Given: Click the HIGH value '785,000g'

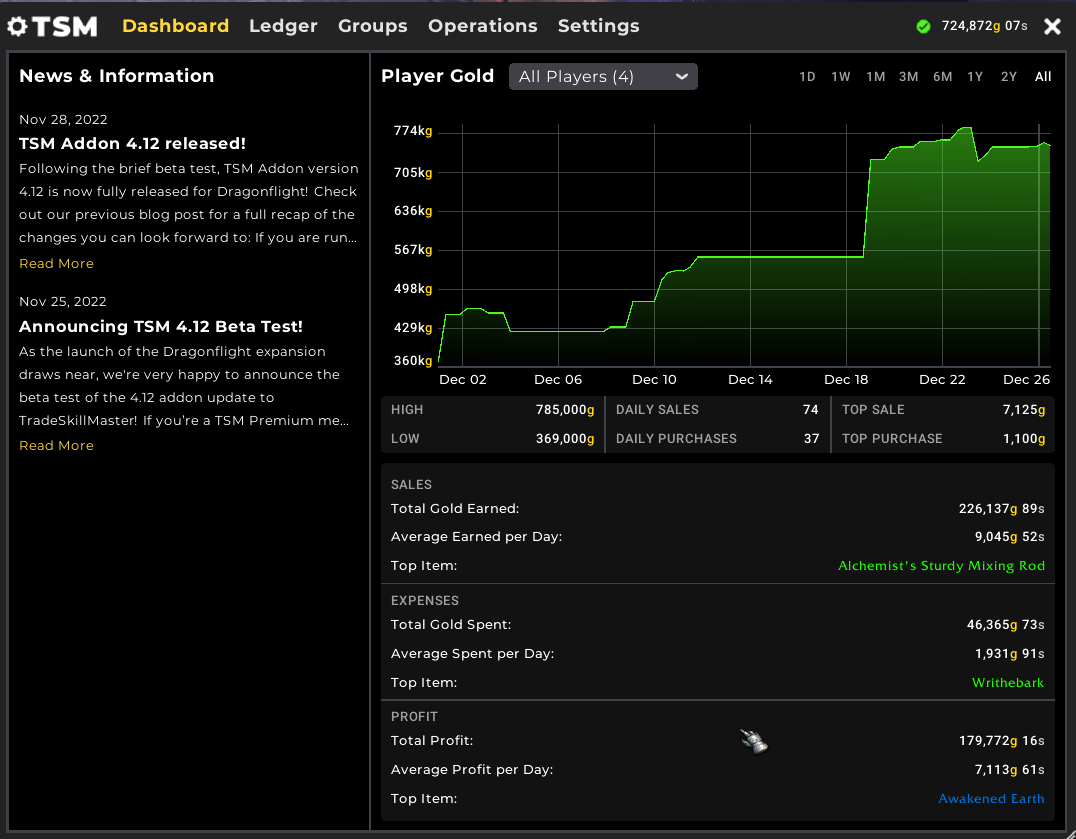Looking at the screenshot, I should pyautogui.click(x=565, y=410).
